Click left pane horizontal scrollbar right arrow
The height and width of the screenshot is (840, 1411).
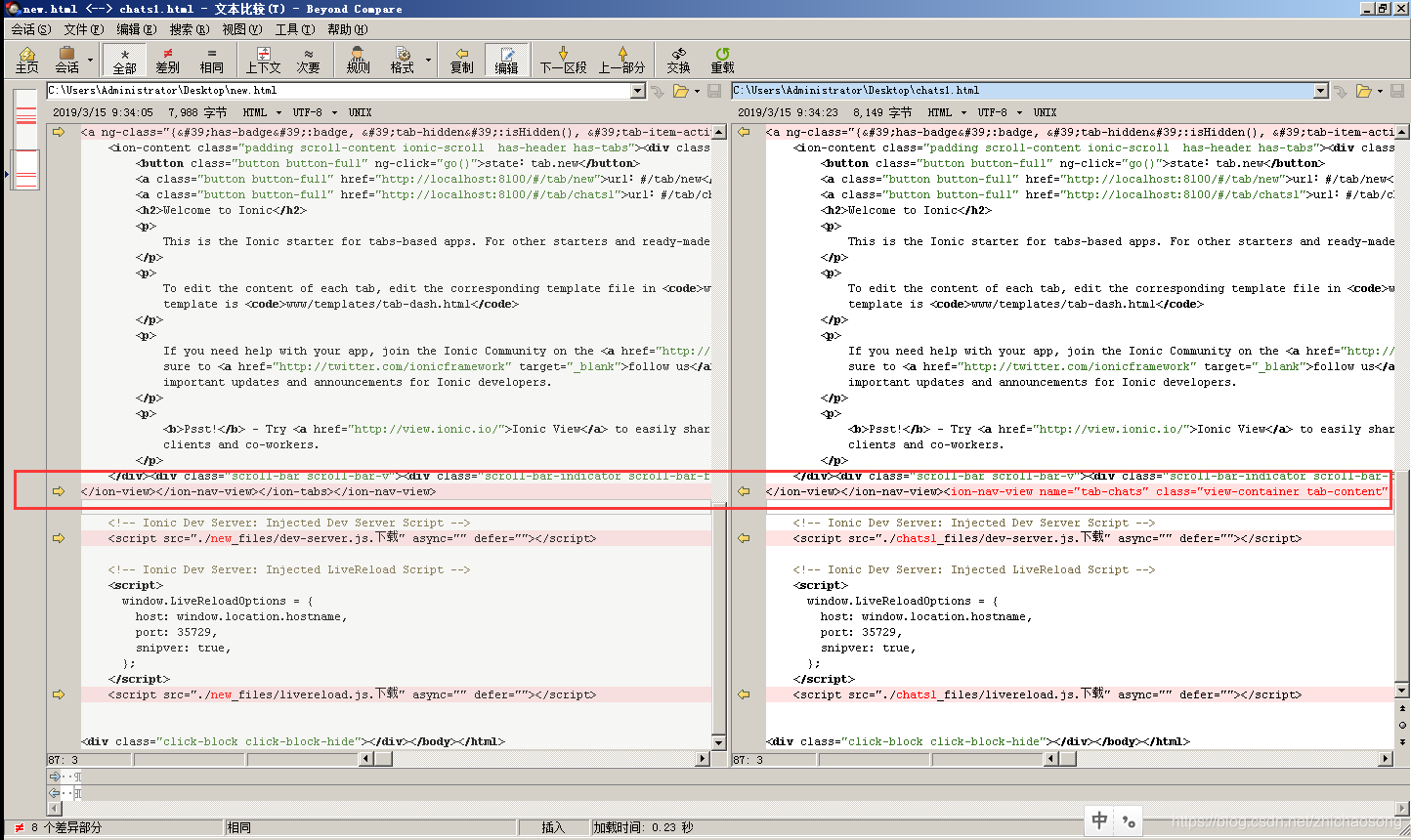703,759
